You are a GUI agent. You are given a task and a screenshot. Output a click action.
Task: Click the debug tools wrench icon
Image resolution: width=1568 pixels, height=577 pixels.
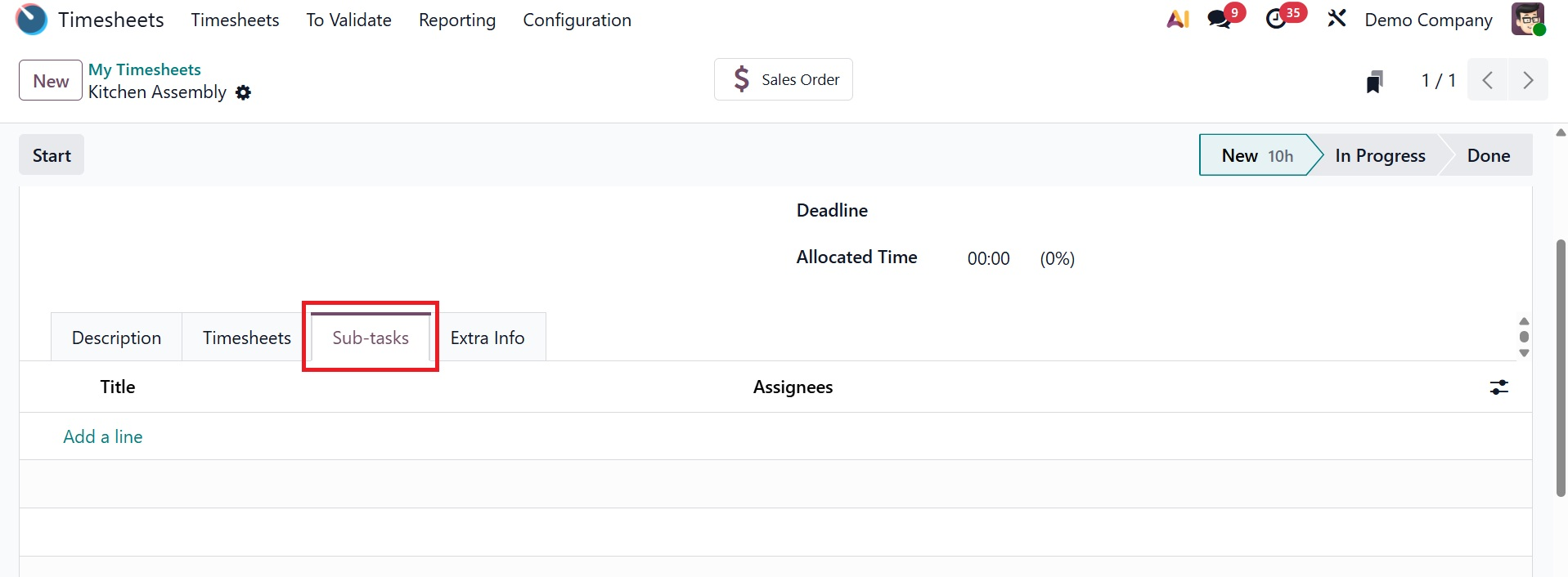pyautogui.click(x=1337, y=18)
